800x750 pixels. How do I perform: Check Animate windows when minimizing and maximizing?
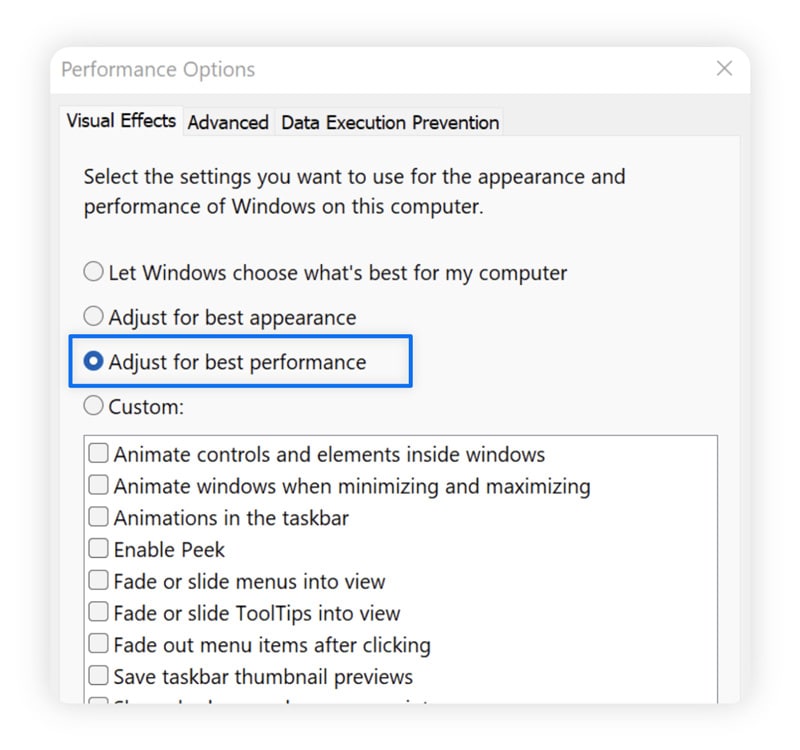tap(98, 485)
